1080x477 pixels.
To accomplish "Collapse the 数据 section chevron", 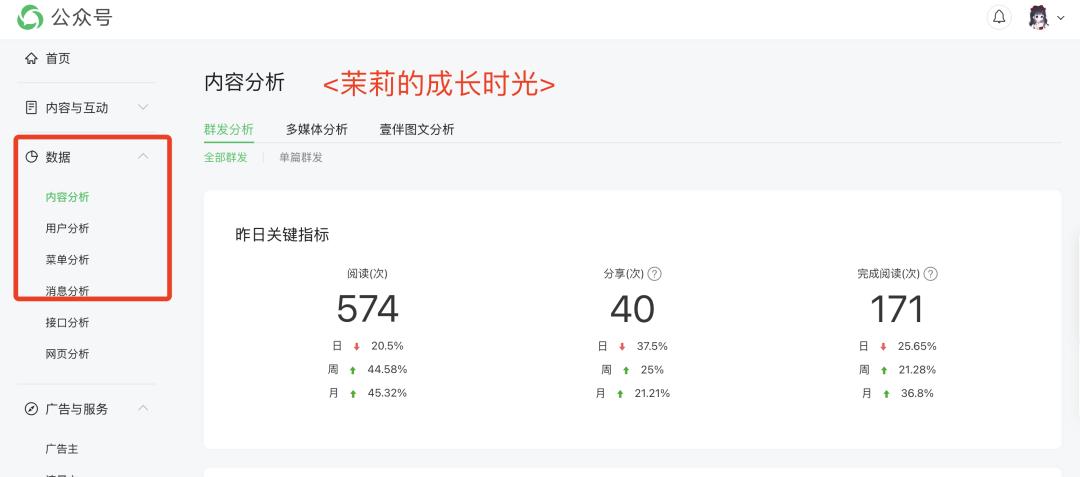I will [143, 156].
